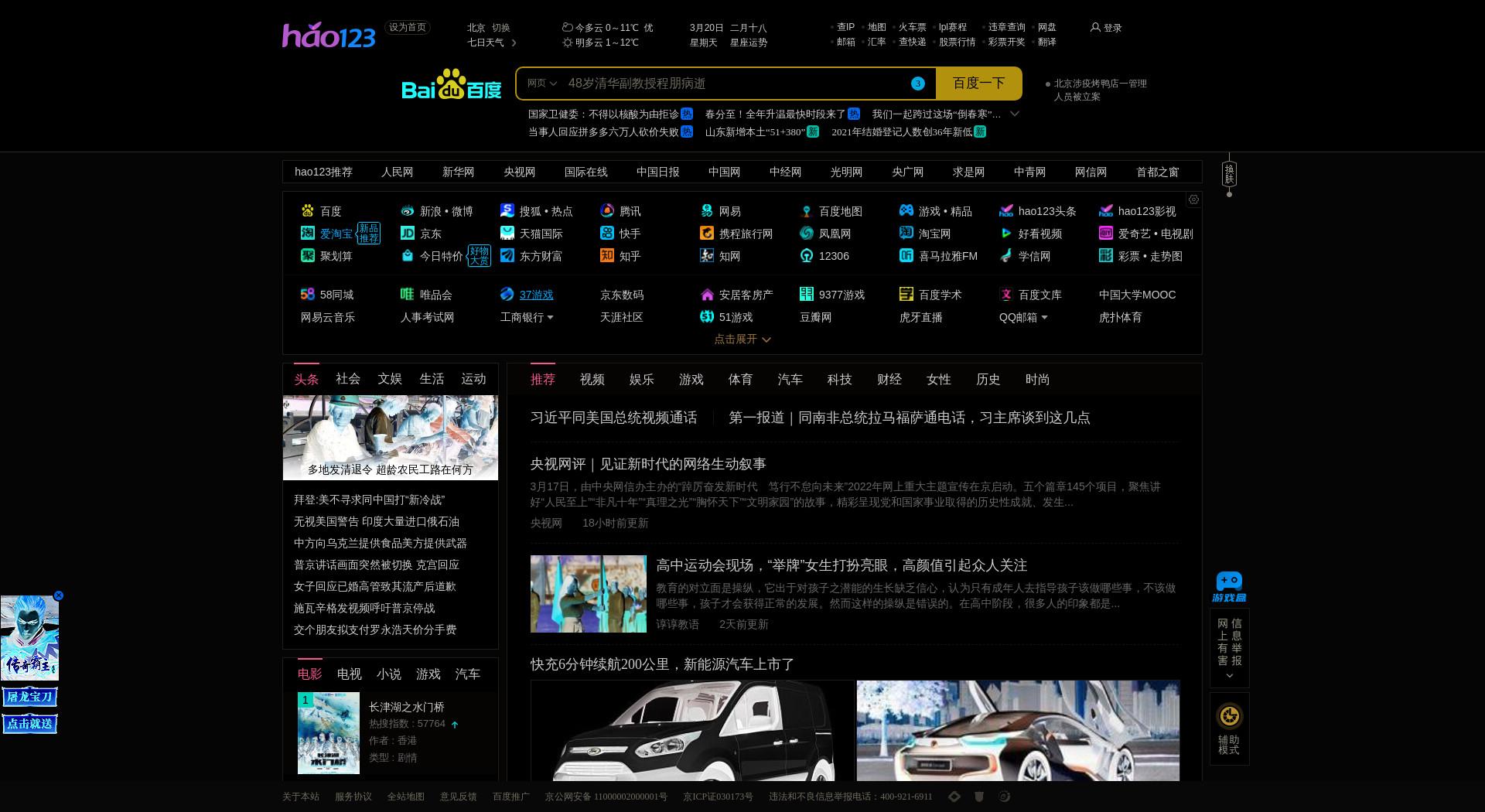Image resolution: width=1485 pixels, height=812 pixels.
Task: Toggle skin via the 换肤 pendant
Action: 1229,174
